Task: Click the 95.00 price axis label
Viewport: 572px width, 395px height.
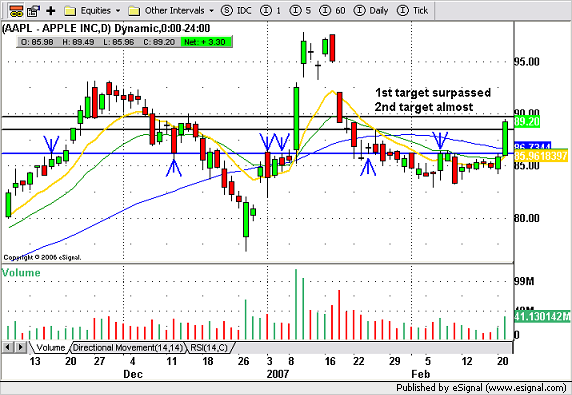Action: [527, 62]
